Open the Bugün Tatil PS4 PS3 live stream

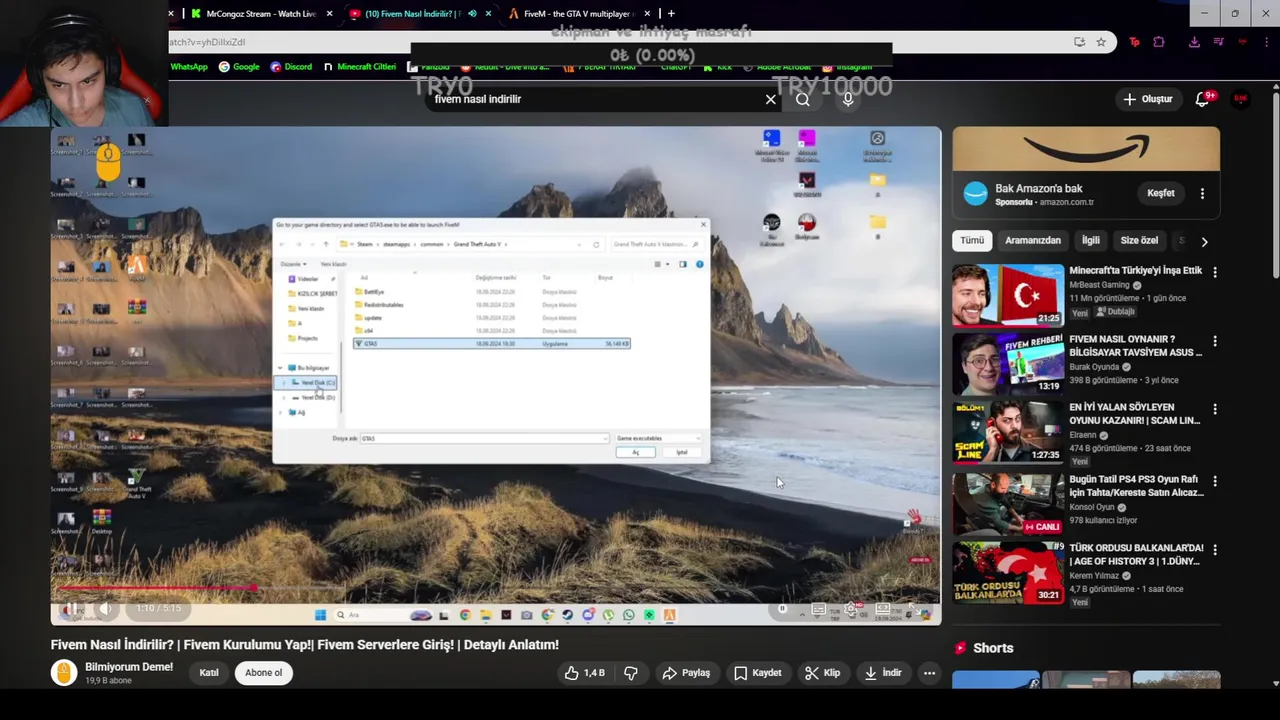pyautogui.click(x=1008, y=504)
